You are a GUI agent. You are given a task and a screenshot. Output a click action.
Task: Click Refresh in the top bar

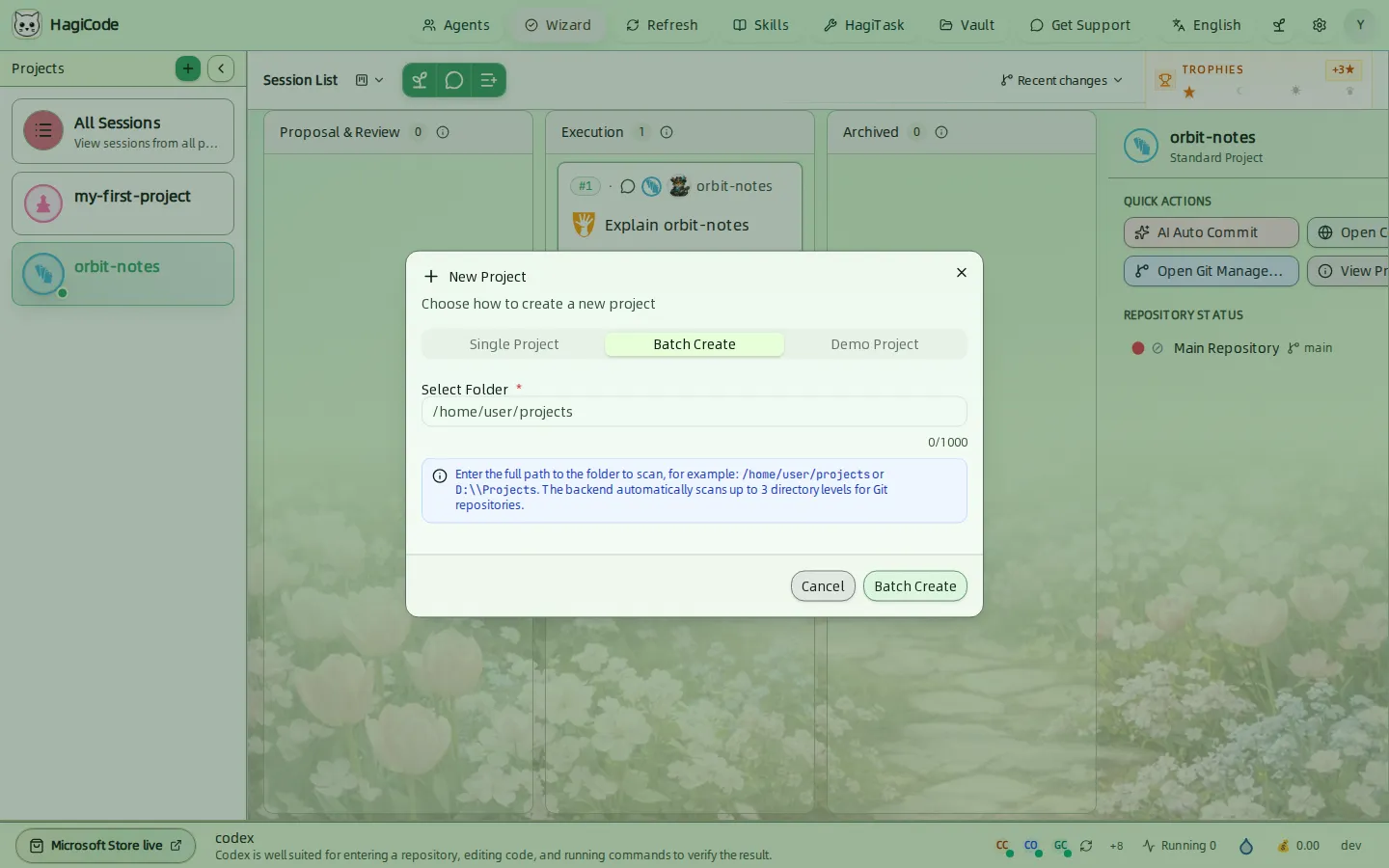662,25
